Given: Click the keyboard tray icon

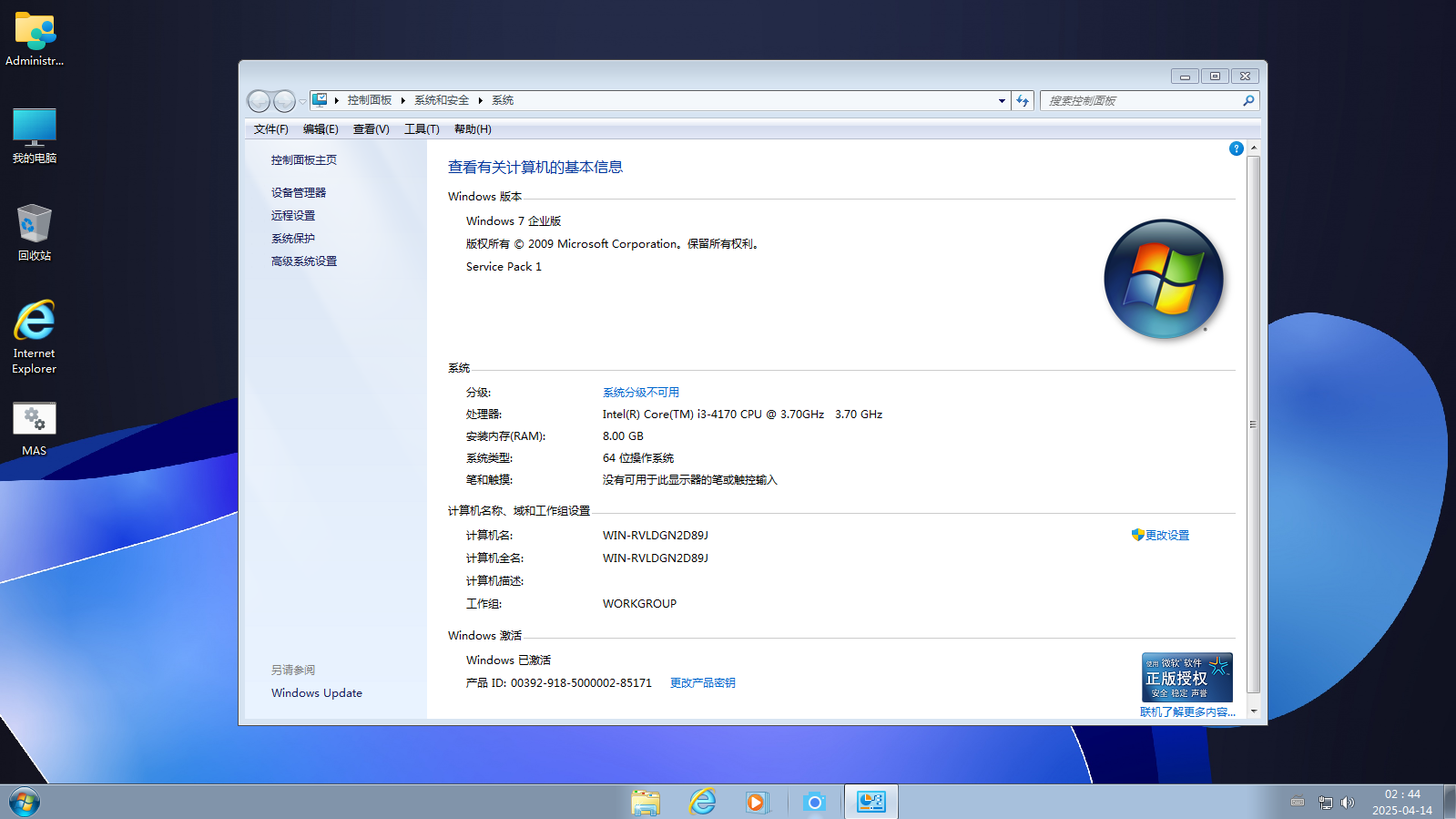Looking at the screenshot, I should click(1298, 802).
